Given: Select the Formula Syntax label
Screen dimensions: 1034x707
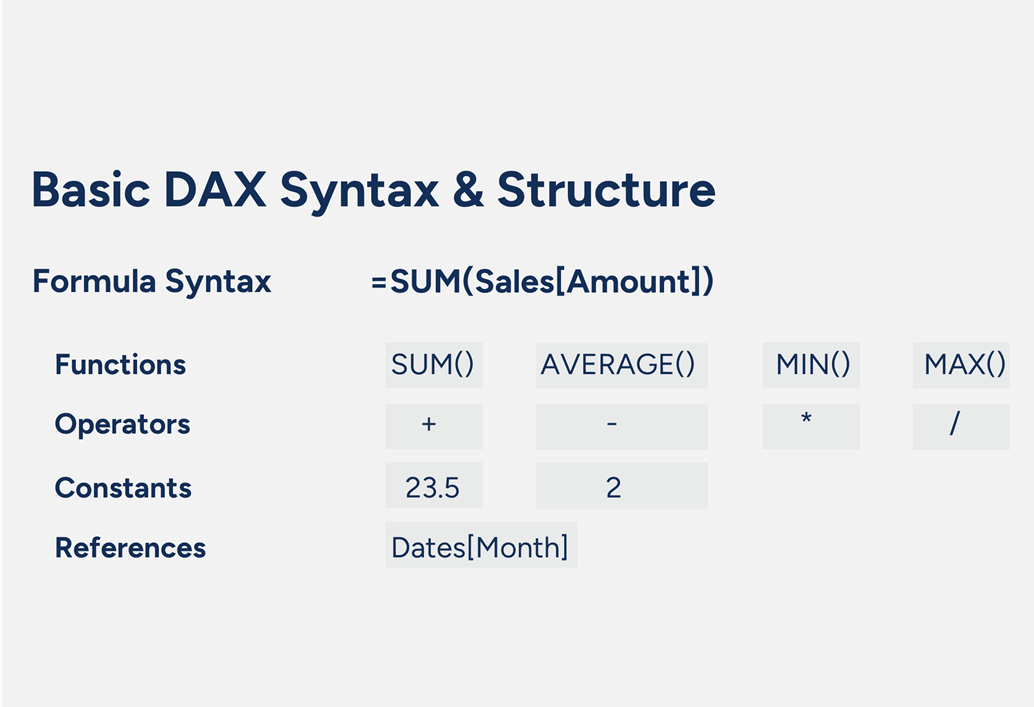Looking at the screenshot, I should (x=151, y=282).
